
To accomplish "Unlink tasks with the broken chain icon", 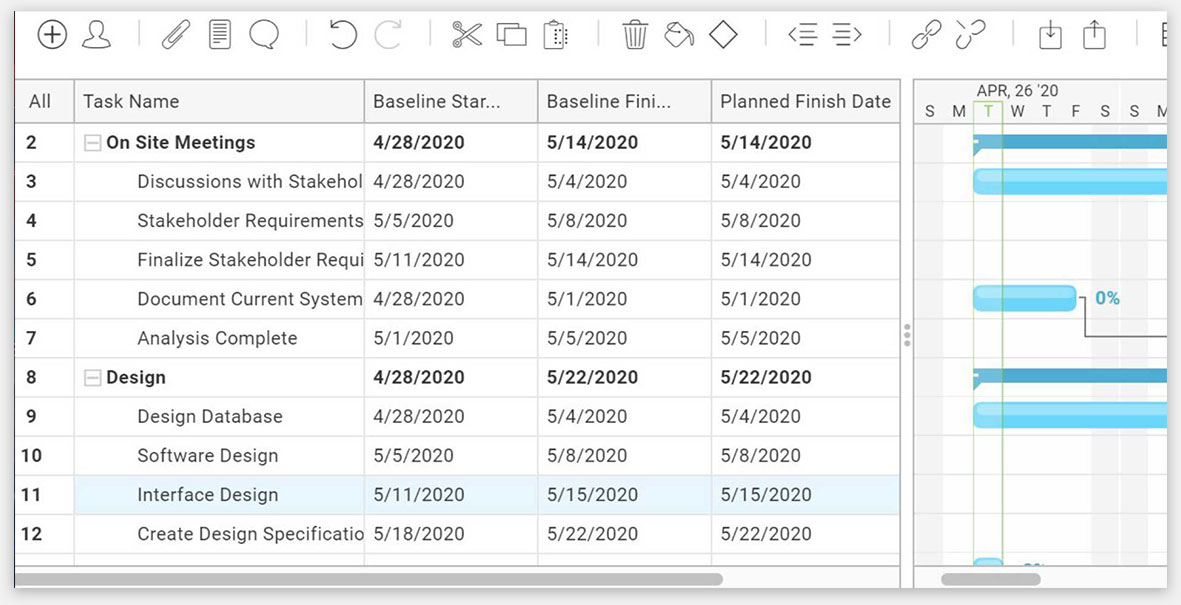I will click(x=971, y=35).
